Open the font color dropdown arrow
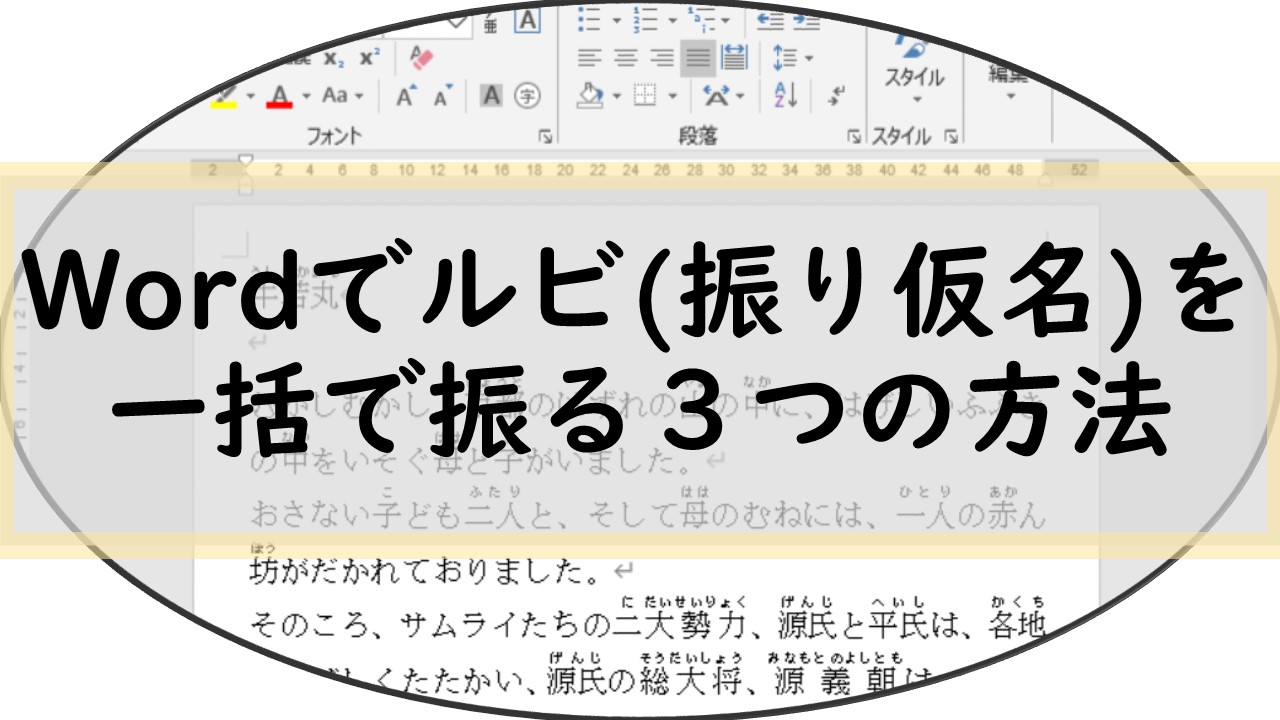1280x720 pixels. (x=306, y=97)
